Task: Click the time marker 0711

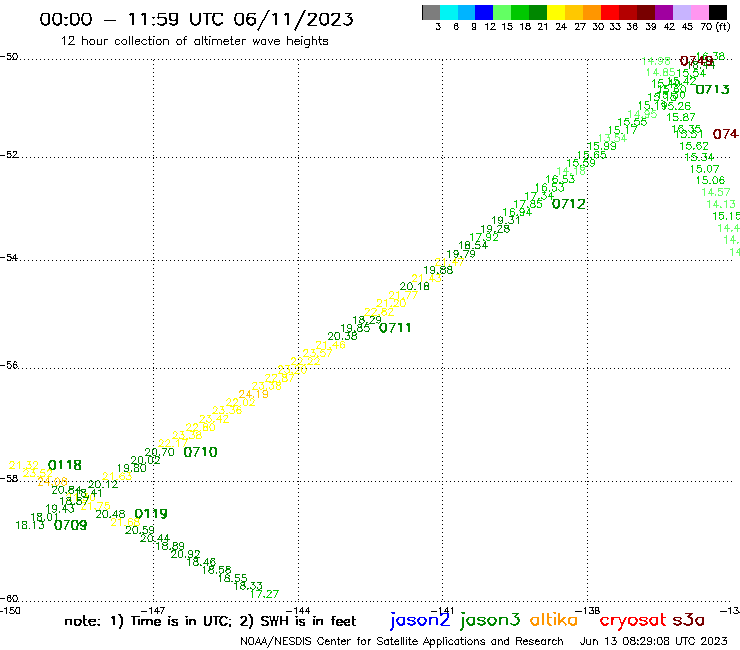Action: [x=395, y=328]
